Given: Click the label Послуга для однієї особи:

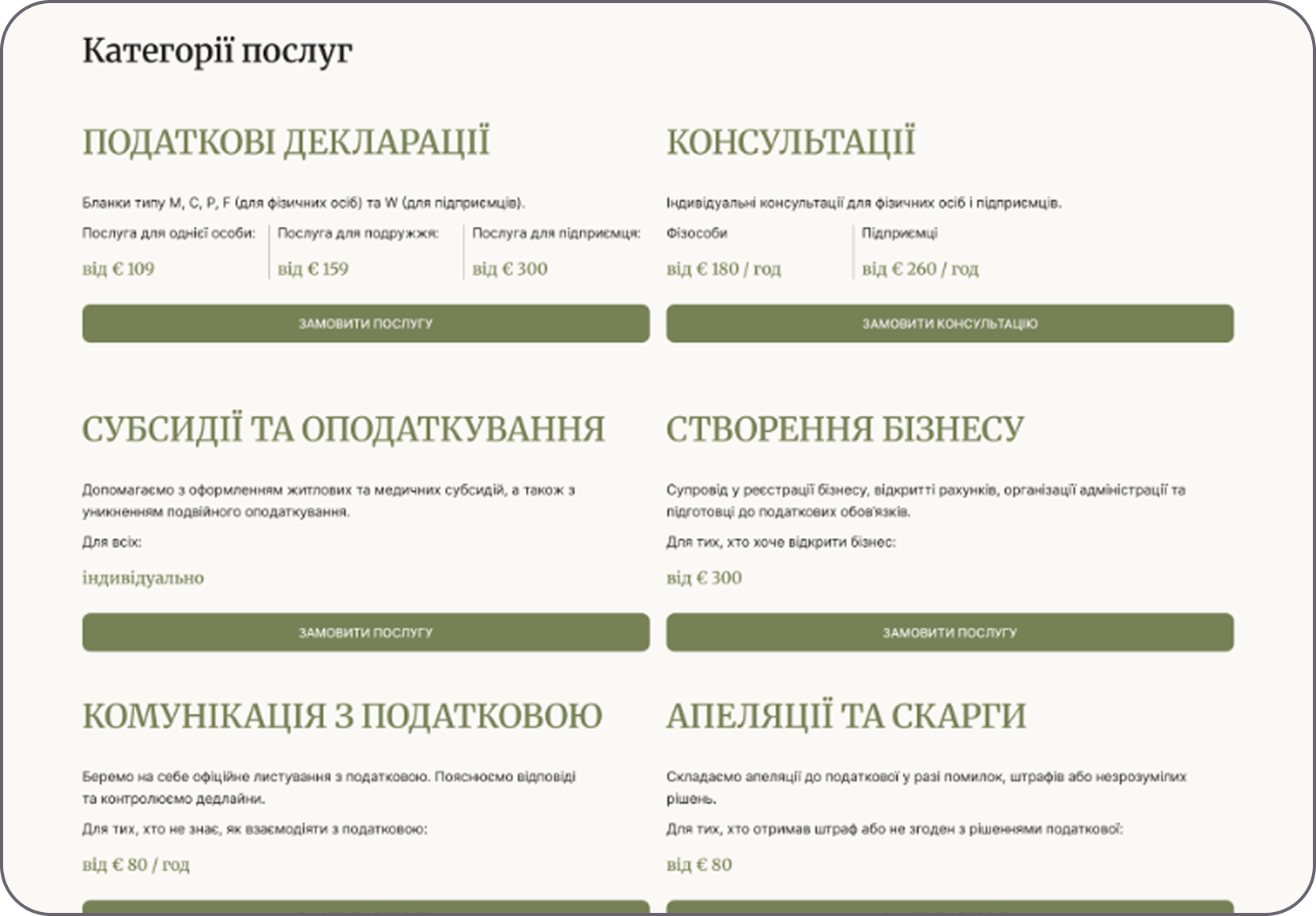Looking at the screenshot, I should 169,233.
